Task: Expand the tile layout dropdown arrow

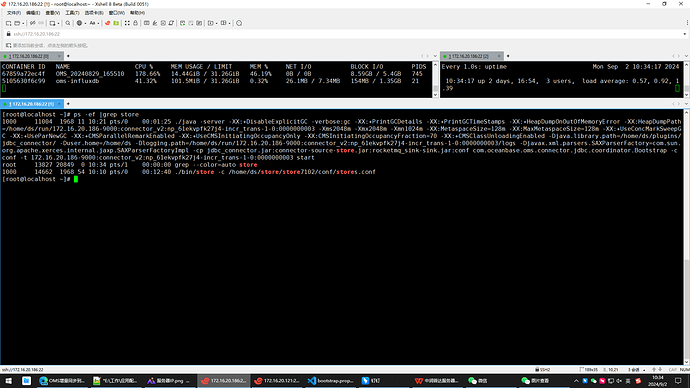Action: [229, 23]
